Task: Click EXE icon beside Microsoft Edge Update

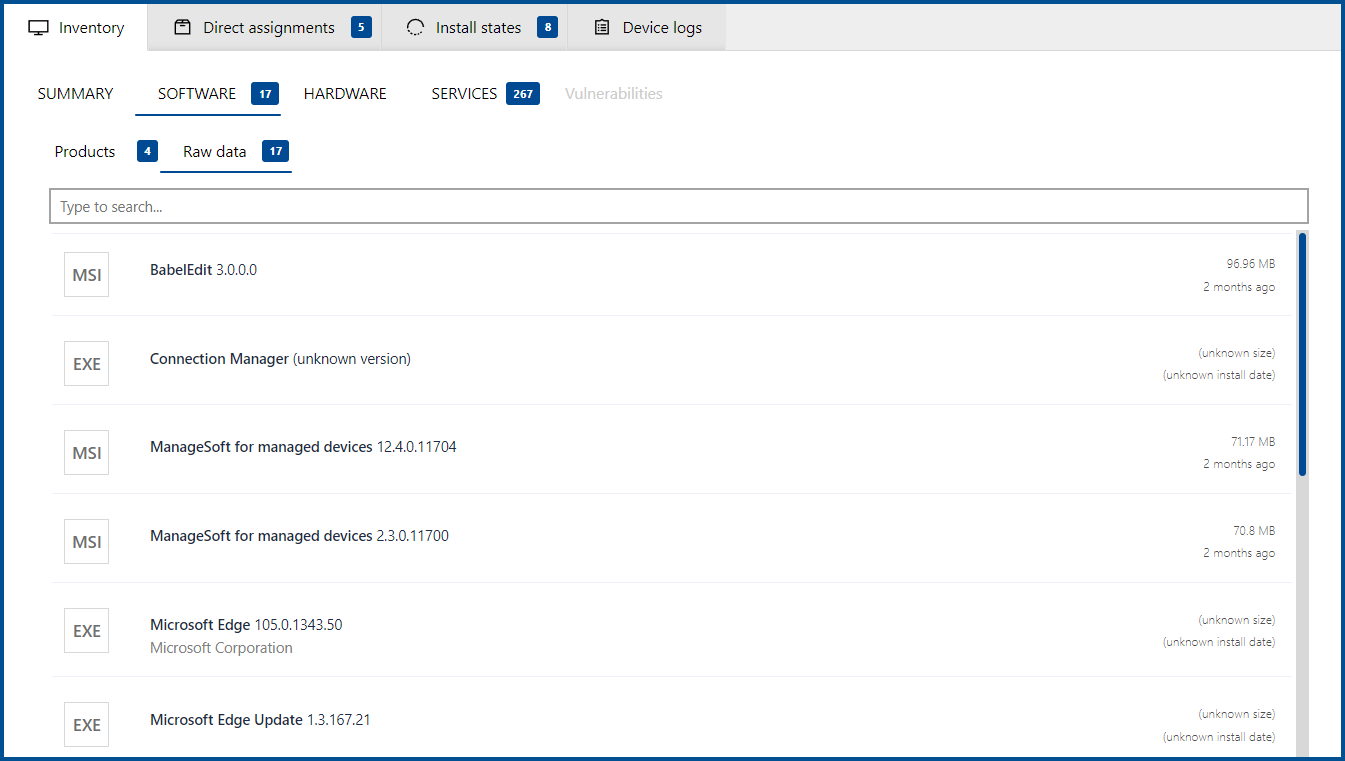Action: [x=86, y=725]
